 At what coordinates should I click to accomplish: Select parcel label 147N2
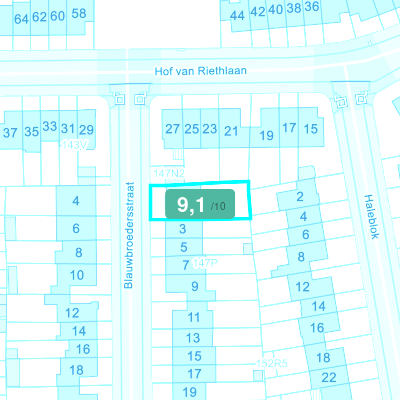tap(169, 173)
